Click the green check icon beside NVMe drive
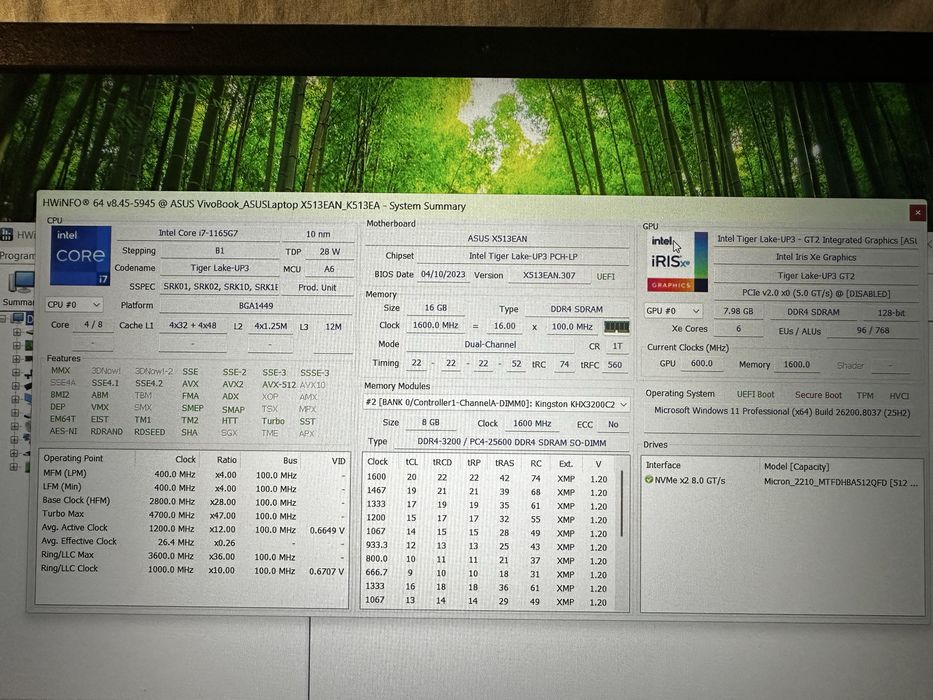933x700 pixels. click(649, 480)
